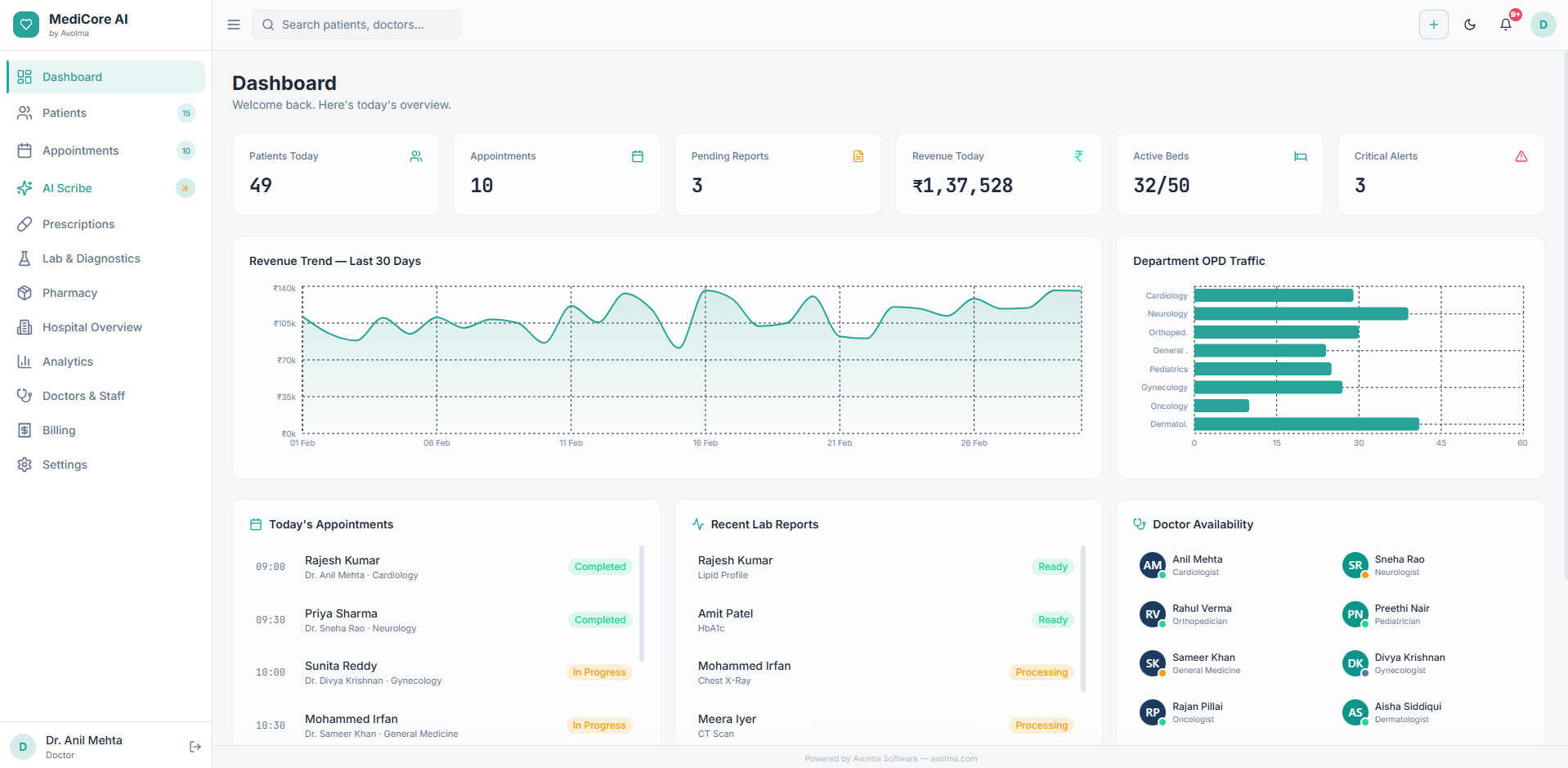Click the plus quick-add button

click(x=1433, y=25)
